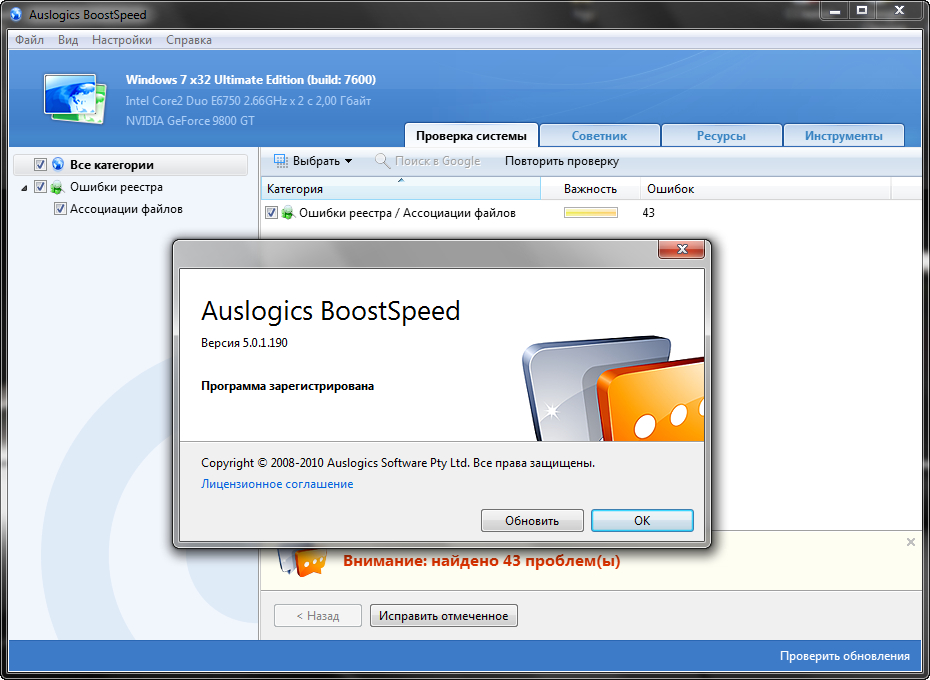Maximize the Auslogics BoostSpeed window
Viewport: 930px width, 680px height.
pos(862,11)
